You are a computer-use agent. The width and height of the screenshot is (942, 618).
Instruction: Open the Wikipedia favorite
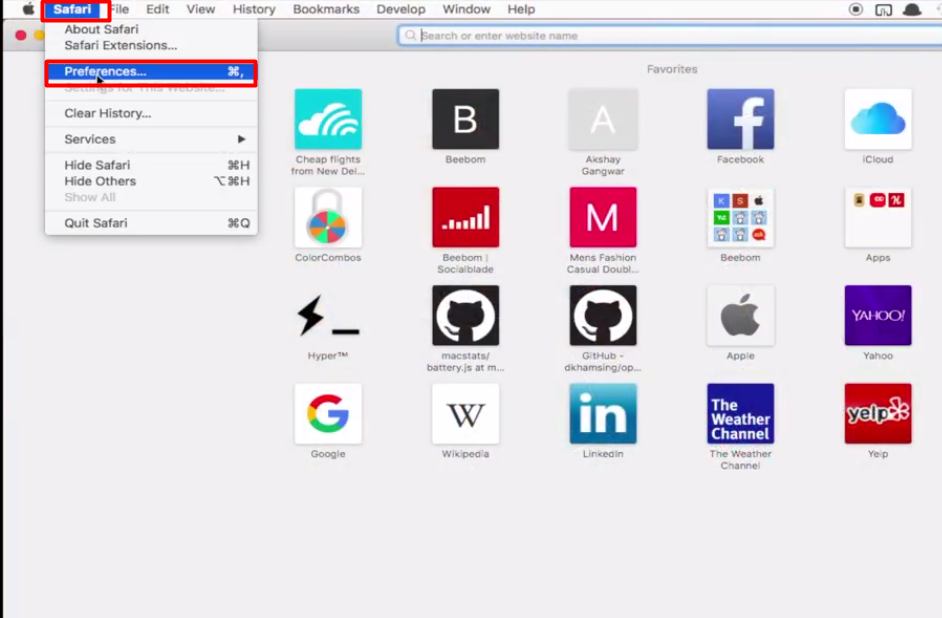(466, 414)
